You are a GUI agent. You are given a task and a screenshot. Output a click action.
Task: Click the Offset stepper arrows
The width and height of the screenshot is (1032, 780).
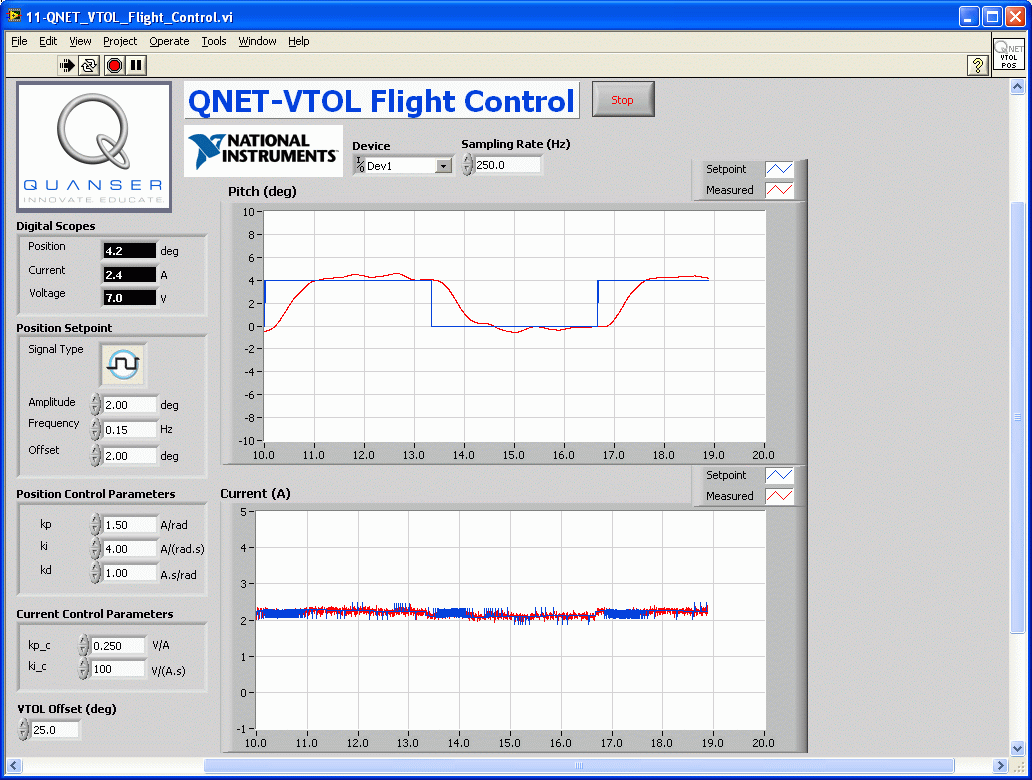pos(95,455)
